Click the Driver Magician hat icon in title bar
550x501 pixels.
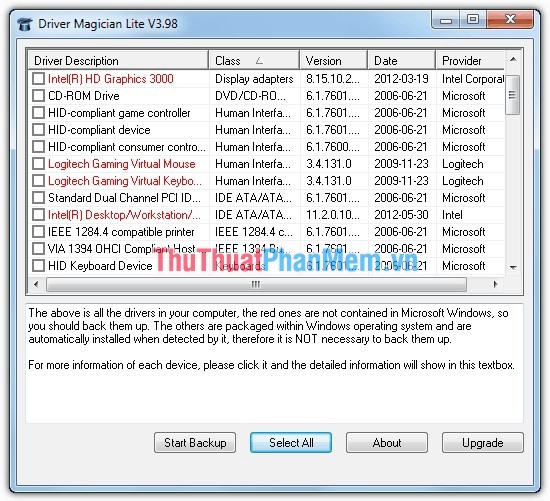pos(25,24)
